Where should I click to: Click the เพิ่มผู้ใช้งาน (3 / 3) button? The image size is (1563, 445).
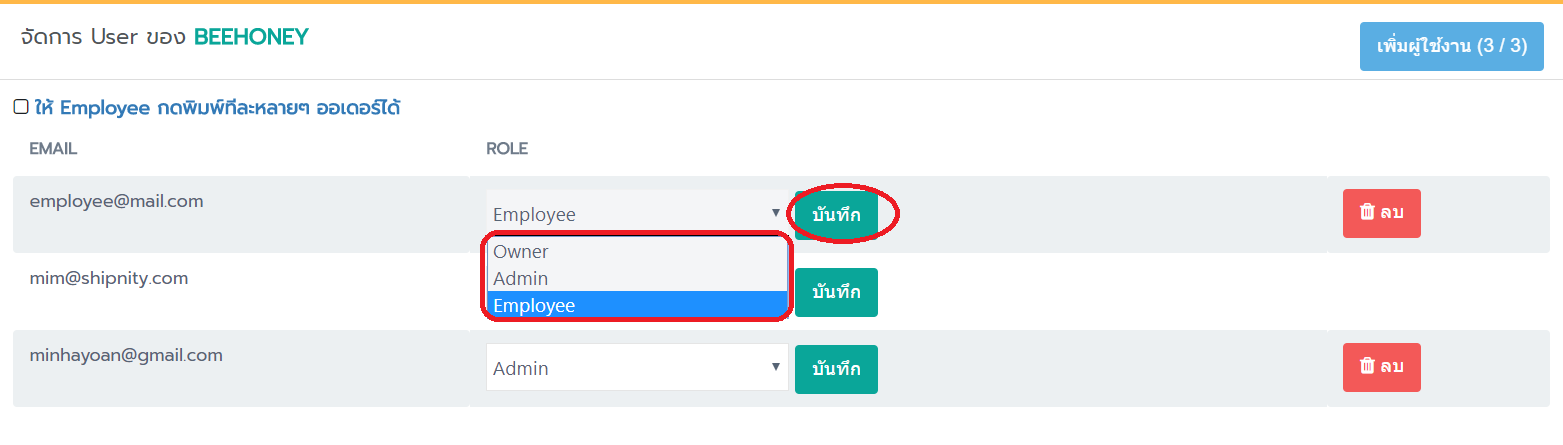1451,46
